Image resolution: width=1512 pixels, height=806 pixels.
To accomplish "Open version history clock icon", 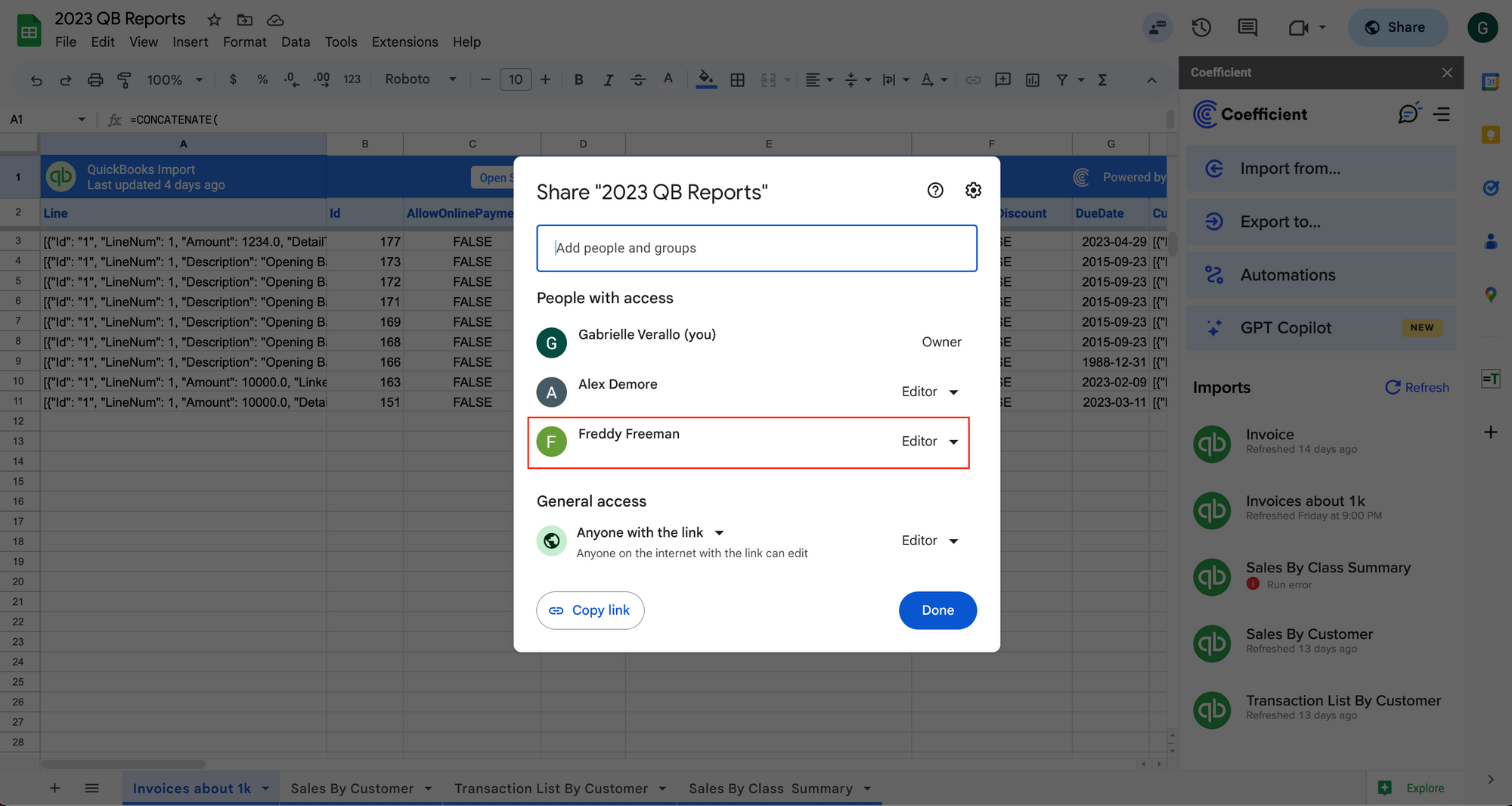I will coord(1201,28).
